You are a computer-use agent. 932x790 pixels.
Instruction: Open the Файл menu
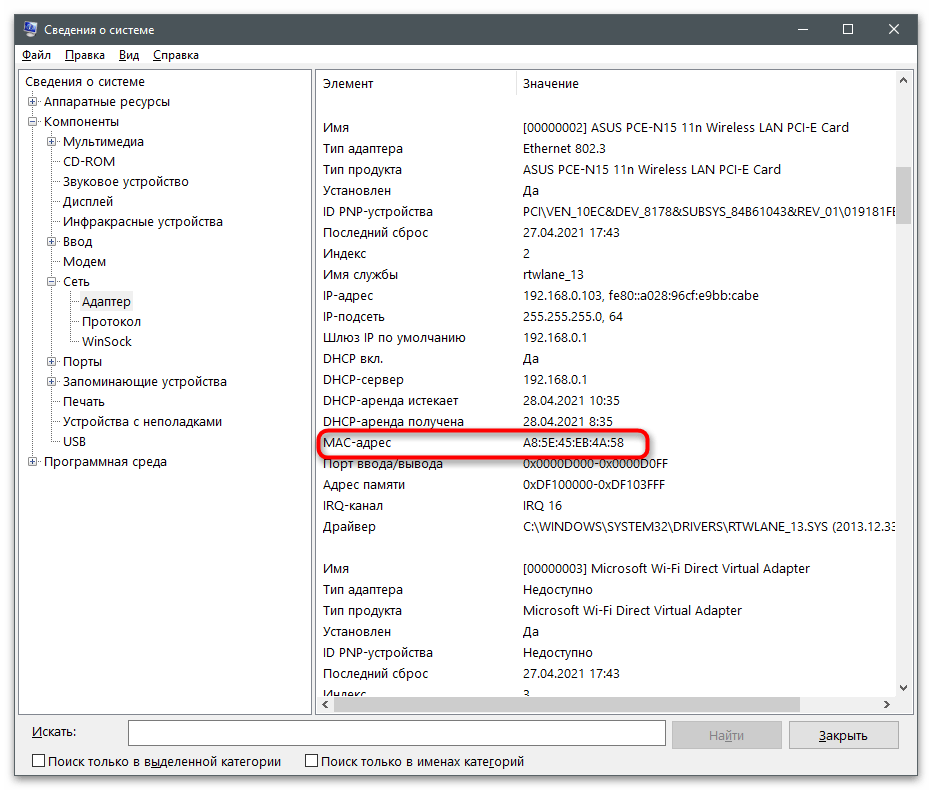36,55
